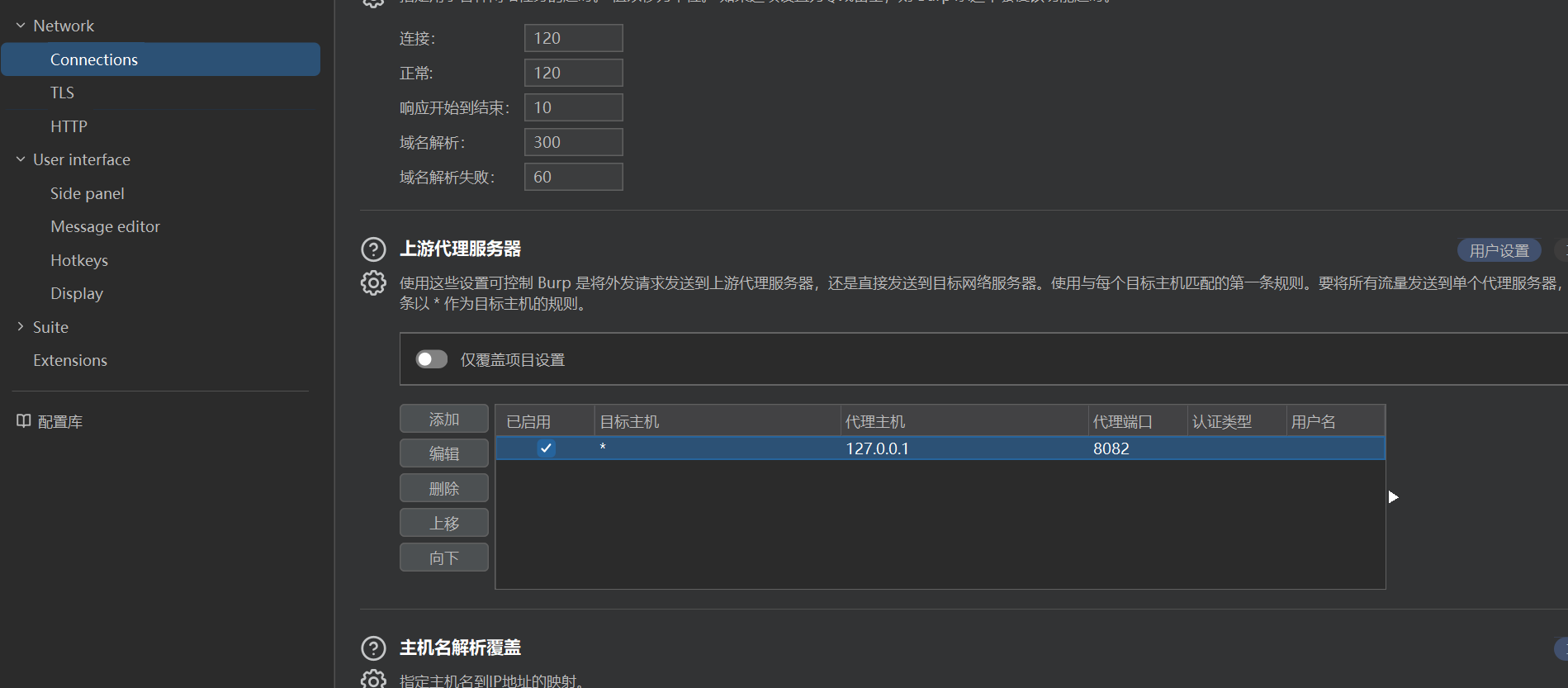Screen dimensions: 1568x688
Task: Open Extensions settings
Action: (x=70, y=360)
